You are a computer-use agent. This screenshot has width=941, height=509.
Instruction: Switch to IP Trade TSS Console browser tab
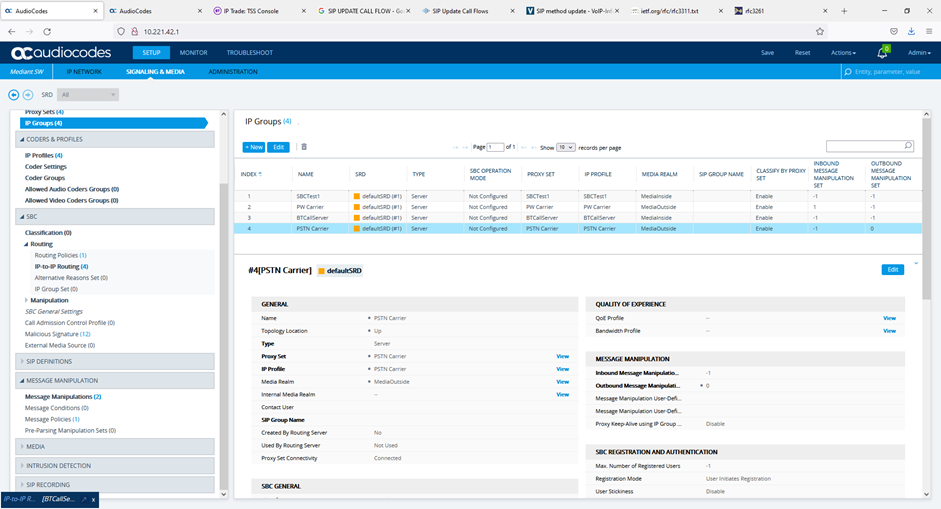point(259,11)
